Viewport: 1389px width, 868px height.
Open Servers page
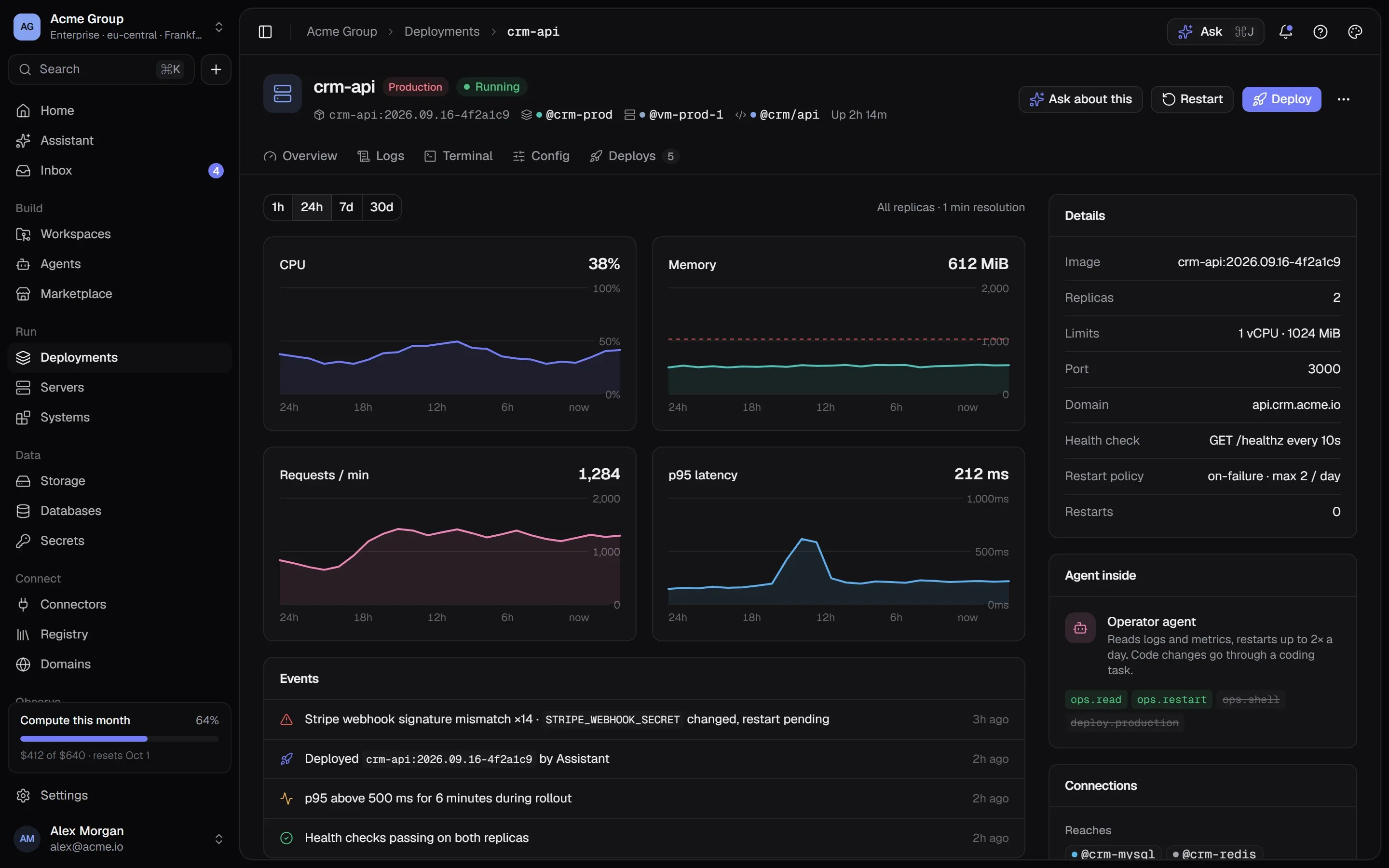120,388
